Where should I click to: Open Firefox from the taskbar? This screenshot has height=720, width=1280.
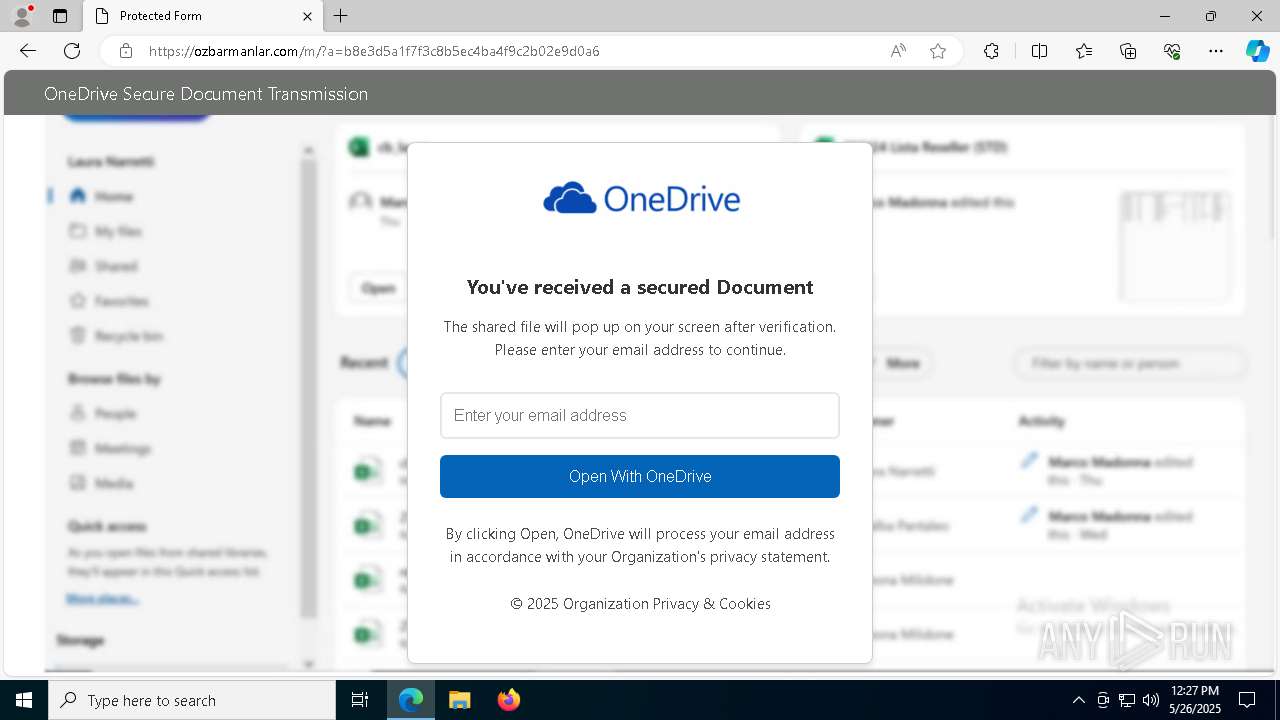pos(508,700)
